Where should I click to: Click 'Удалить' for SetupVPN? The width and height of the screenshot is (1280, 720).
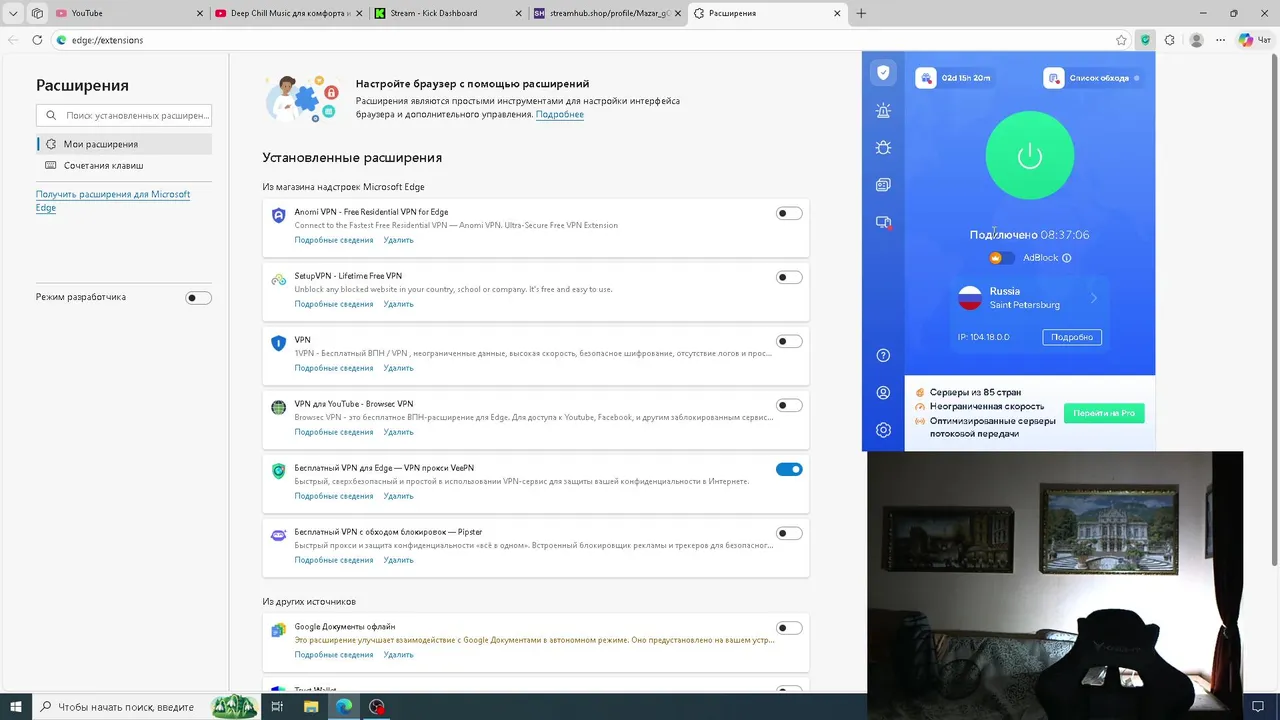coord(398,304)
